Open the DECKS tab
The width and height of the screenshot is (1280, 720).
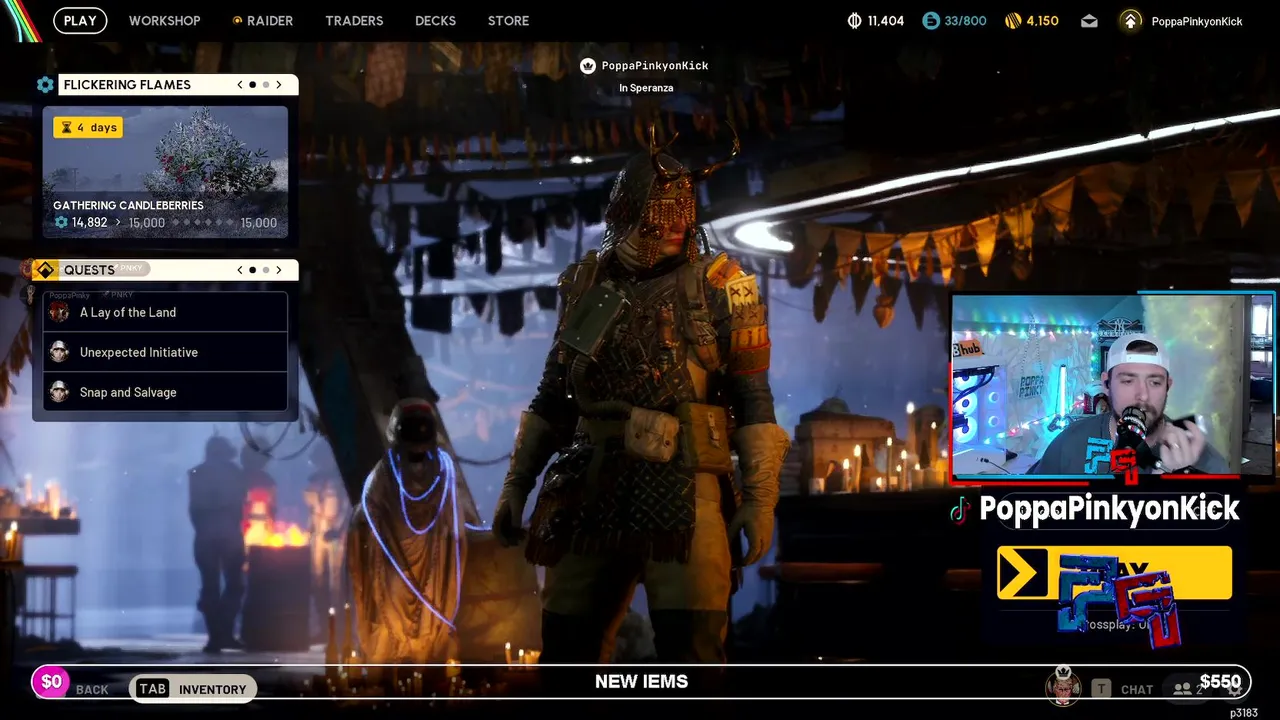435,21
